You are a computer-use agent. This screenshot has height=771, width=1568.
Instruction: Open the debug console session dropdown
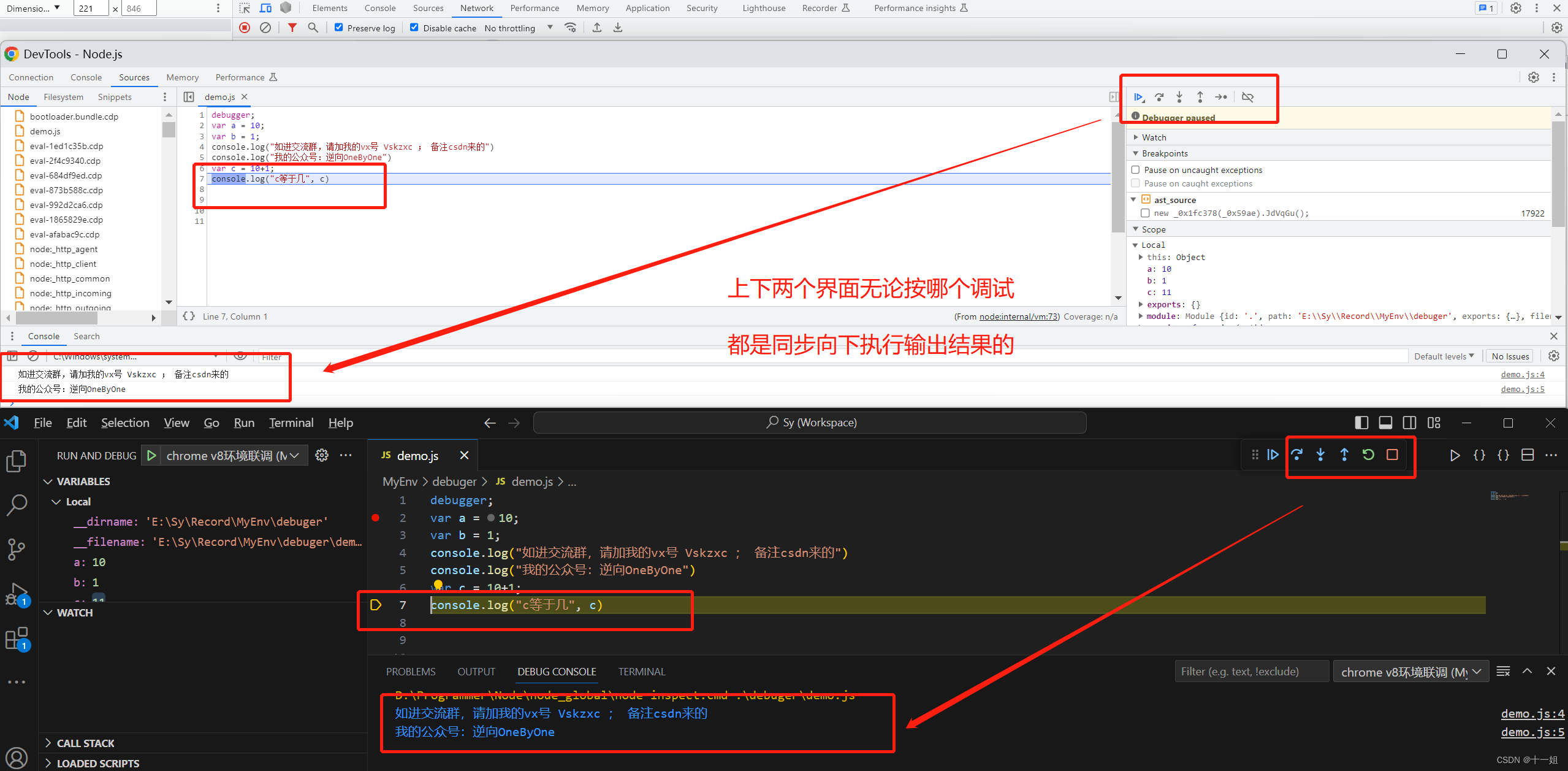point(1411,672)
